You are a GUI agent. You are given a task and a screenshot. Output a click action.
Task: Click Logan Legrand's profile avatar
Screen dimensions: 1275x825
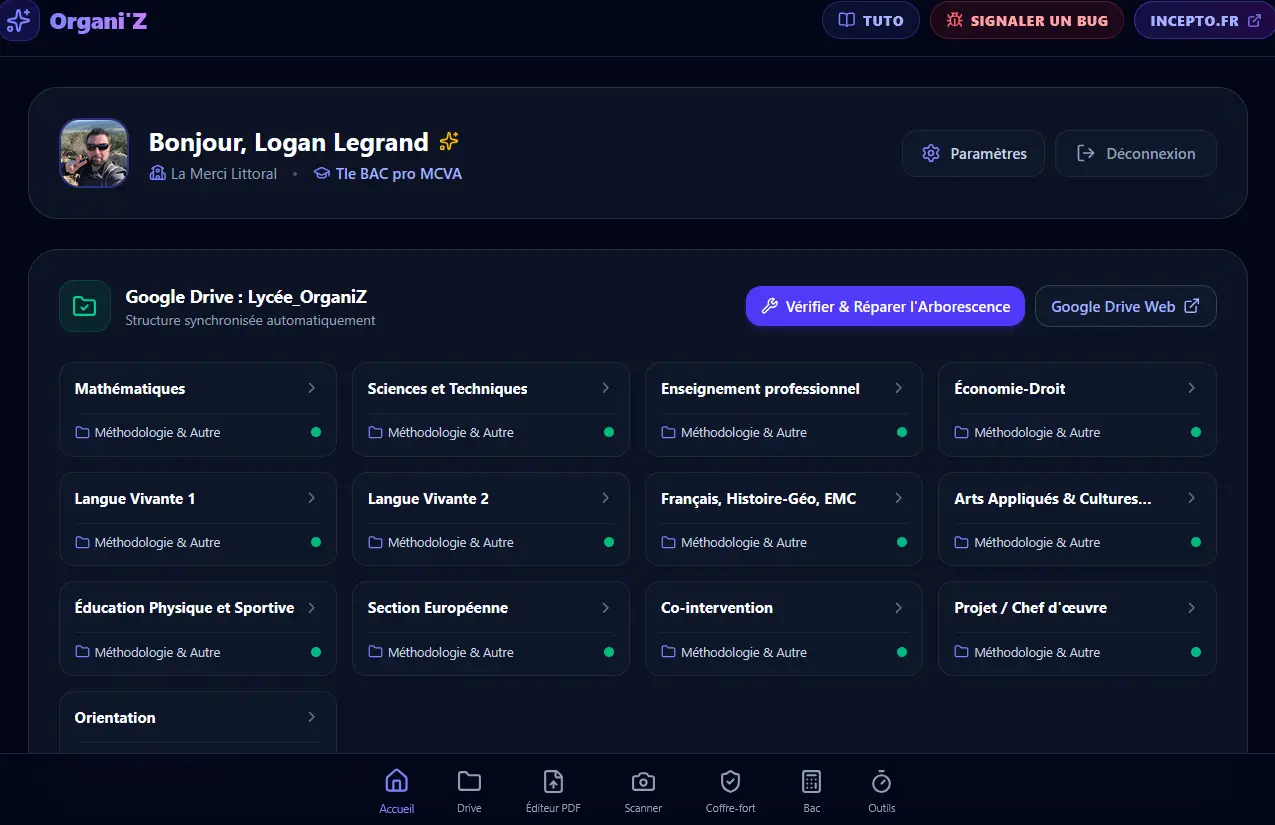[x=94, y=153]
